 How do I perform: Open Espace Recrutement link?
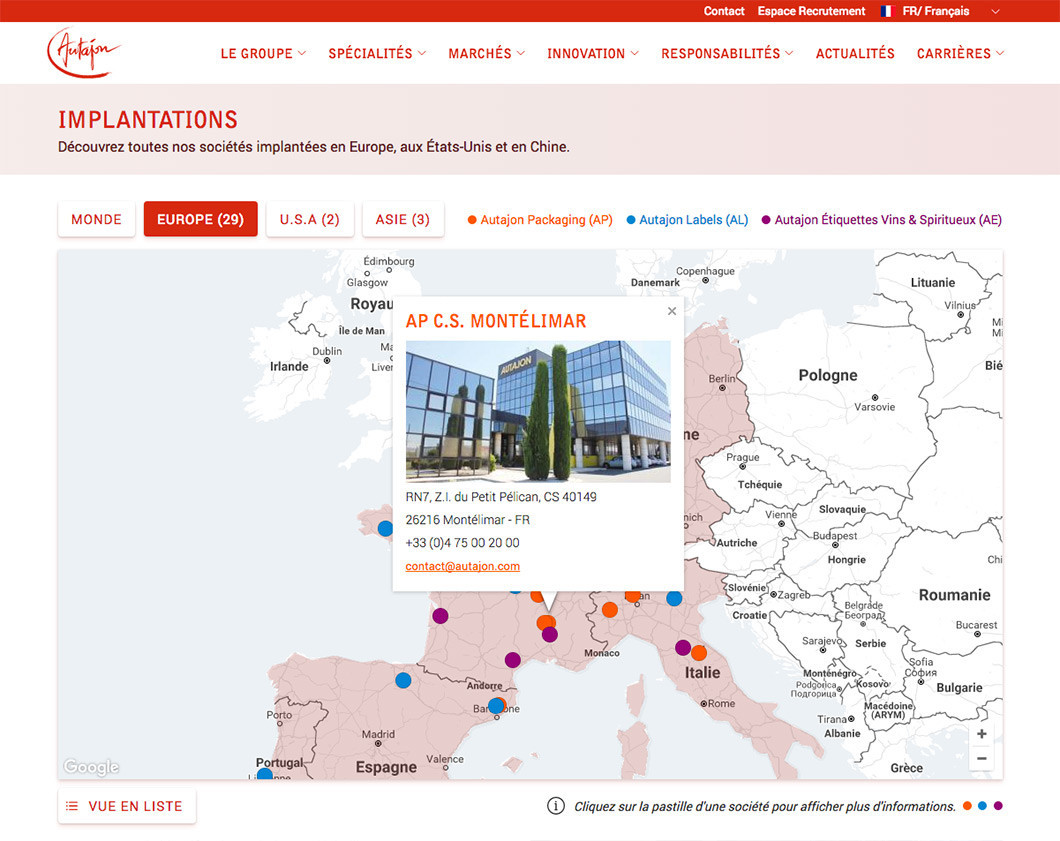(x=811, y=11)
